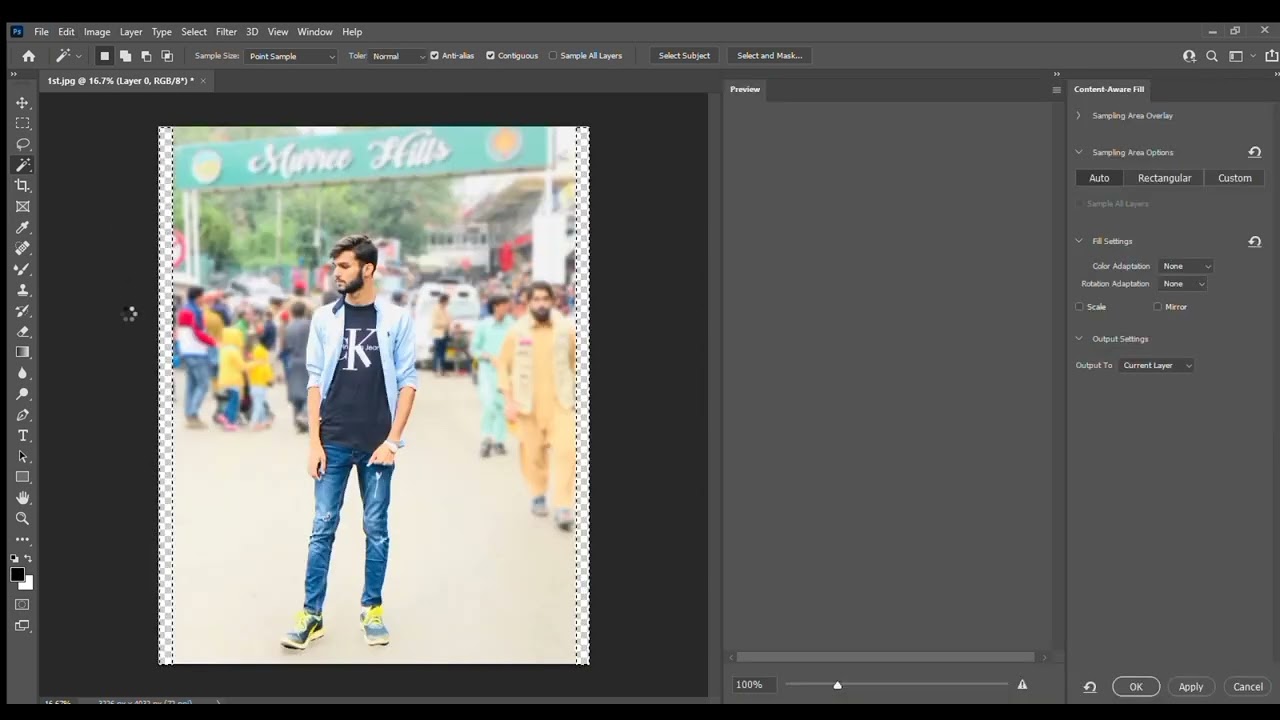Click the Home icon in options bar
This screenshot has height=720, width=1280.
28,56
